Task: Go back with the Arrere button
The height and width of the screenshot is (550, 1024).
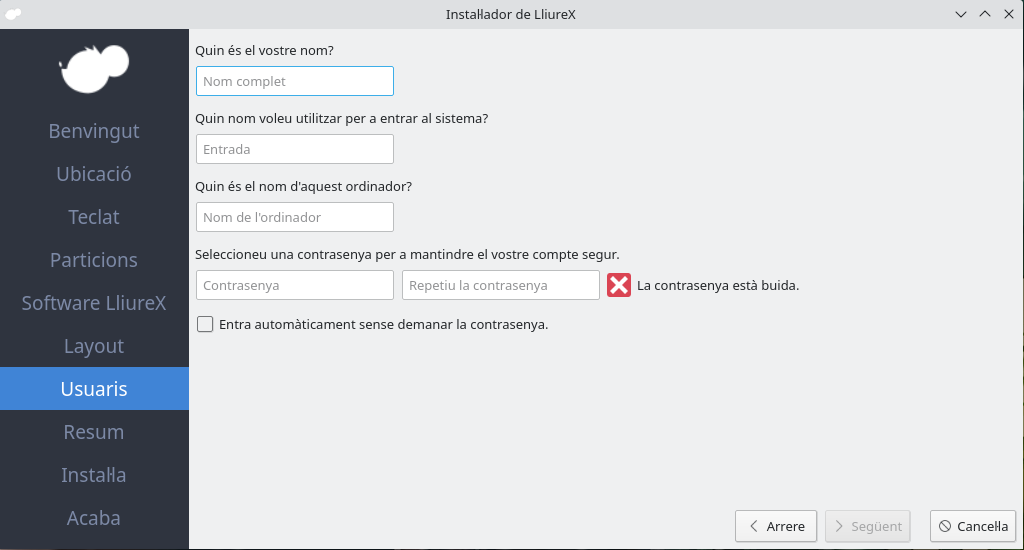Action: [x=776, y=526]
